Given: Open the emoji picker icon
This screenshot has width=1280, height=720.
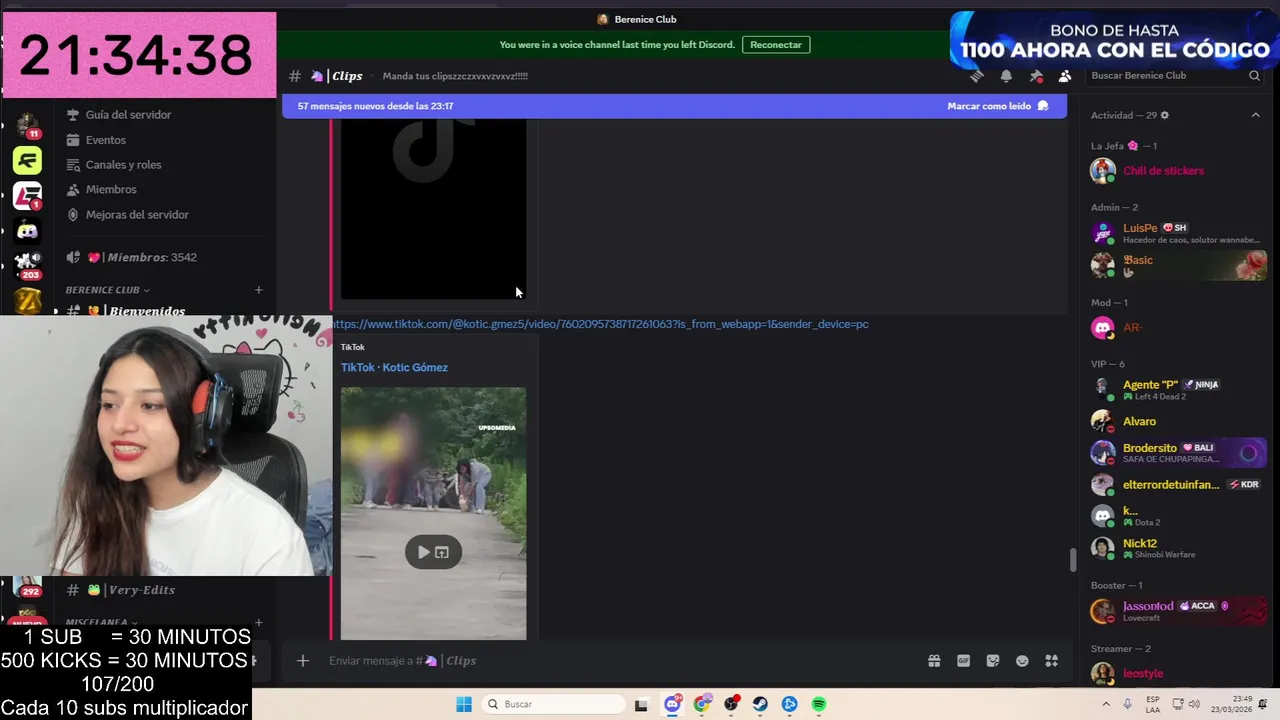Looking at the screenshot, I should pyautogui.click(x=1022, y=661).
